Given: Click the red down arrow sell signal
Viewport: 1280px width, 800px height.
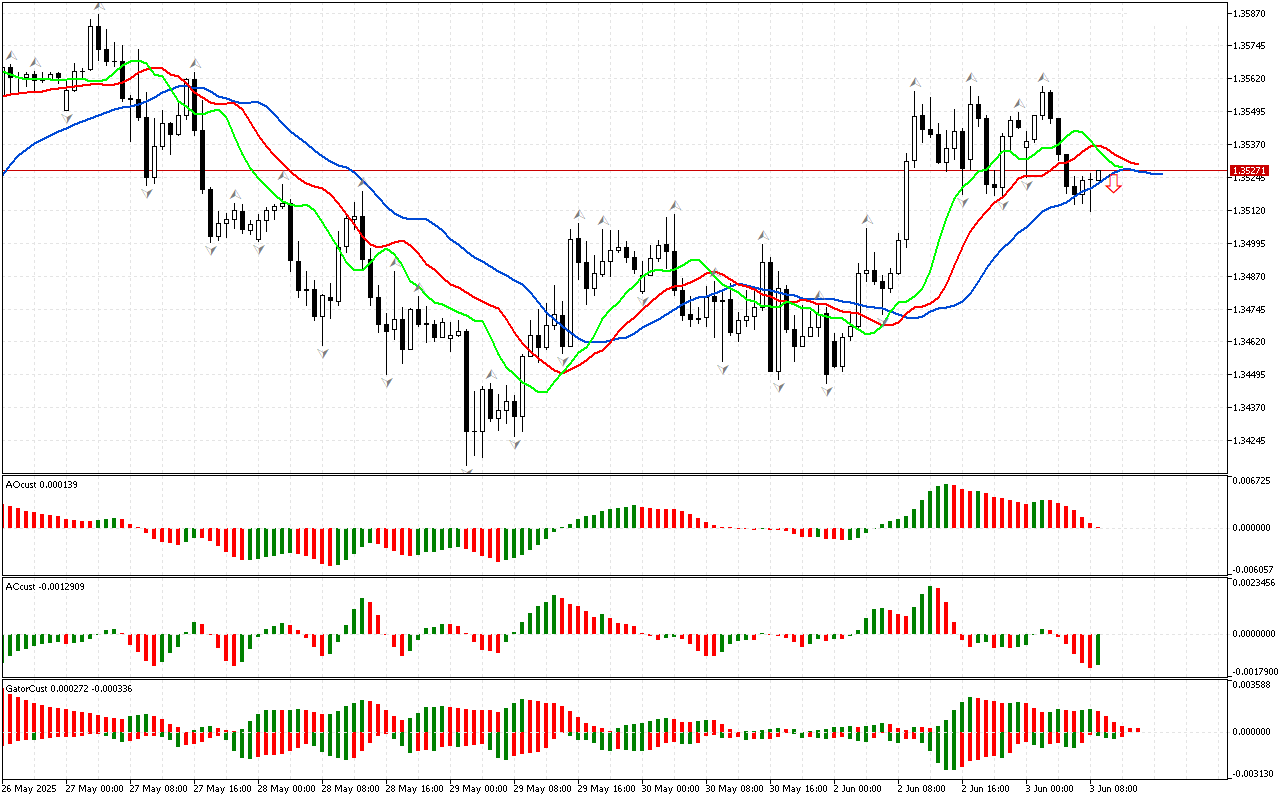Looking at the screenshot, I should [x=1114, y=185].
